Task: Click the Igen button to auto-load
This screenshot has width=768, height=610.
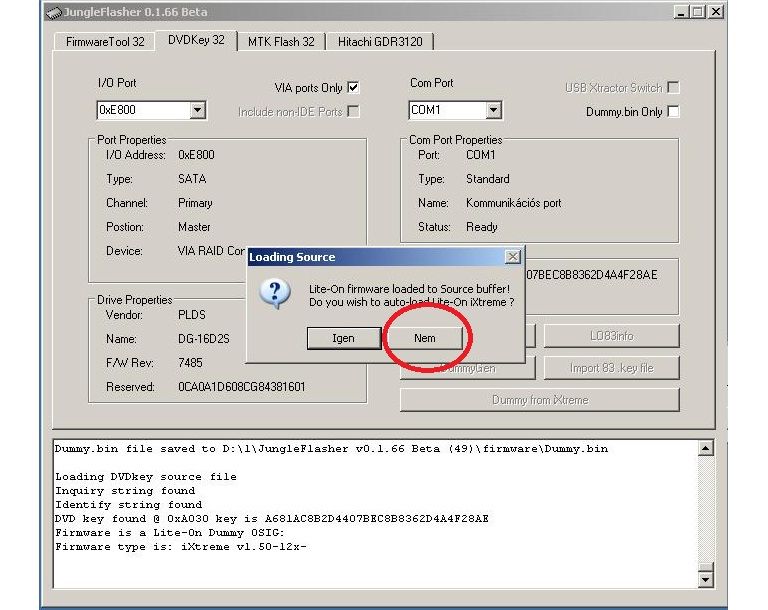Action: click(x=343, y=338)
